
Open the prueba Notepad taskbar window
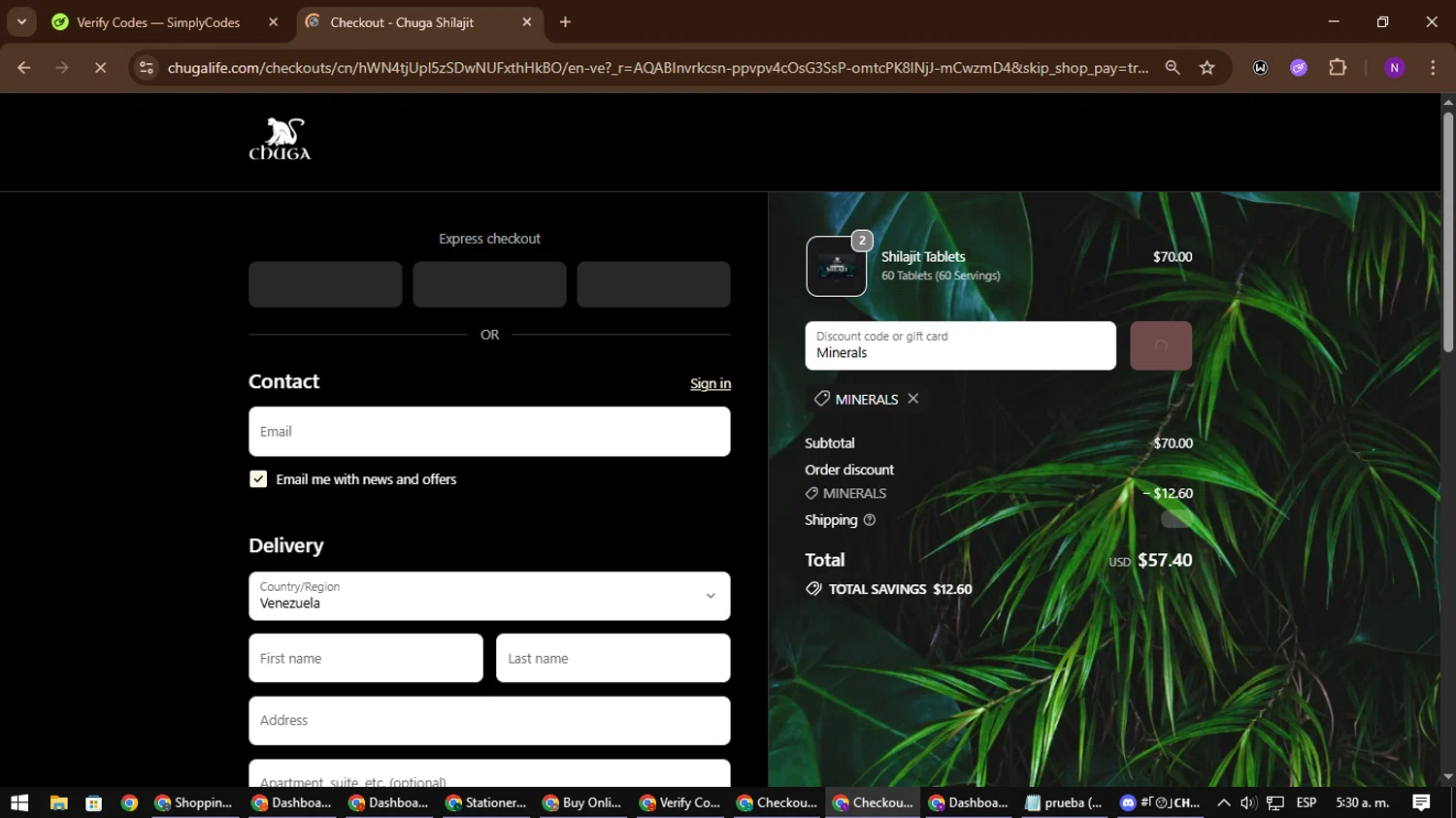pyautogui.click(x=1064, y=802)
